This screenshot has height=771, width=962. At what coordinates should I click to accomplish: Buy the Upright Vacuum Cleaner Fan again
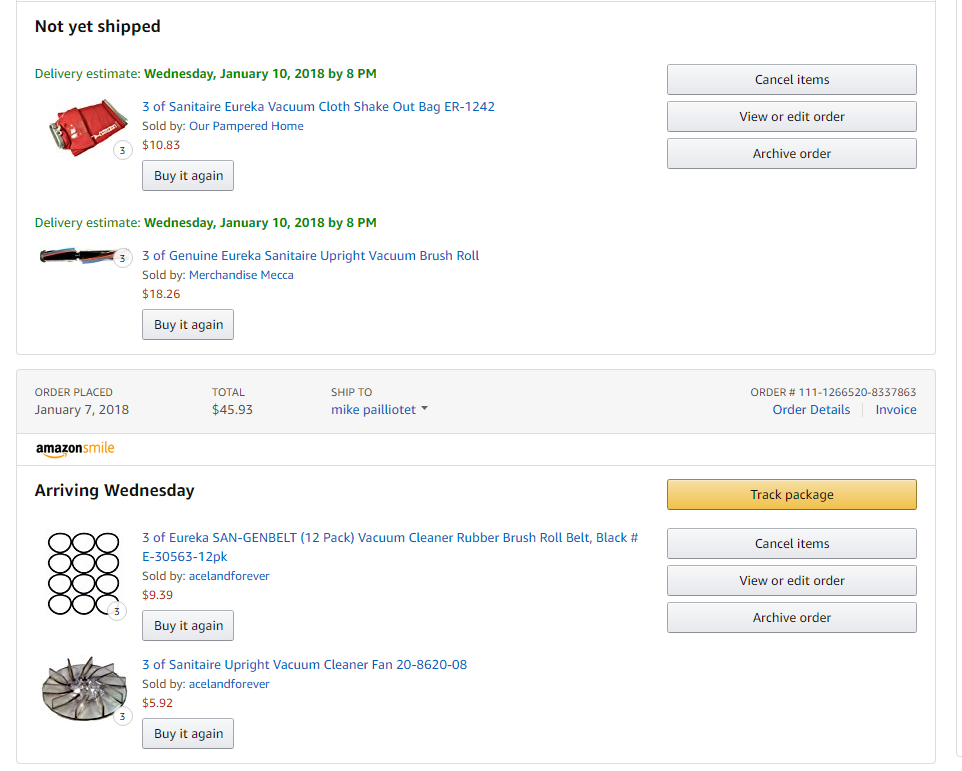pyautogui.click(x=188, y=734)
